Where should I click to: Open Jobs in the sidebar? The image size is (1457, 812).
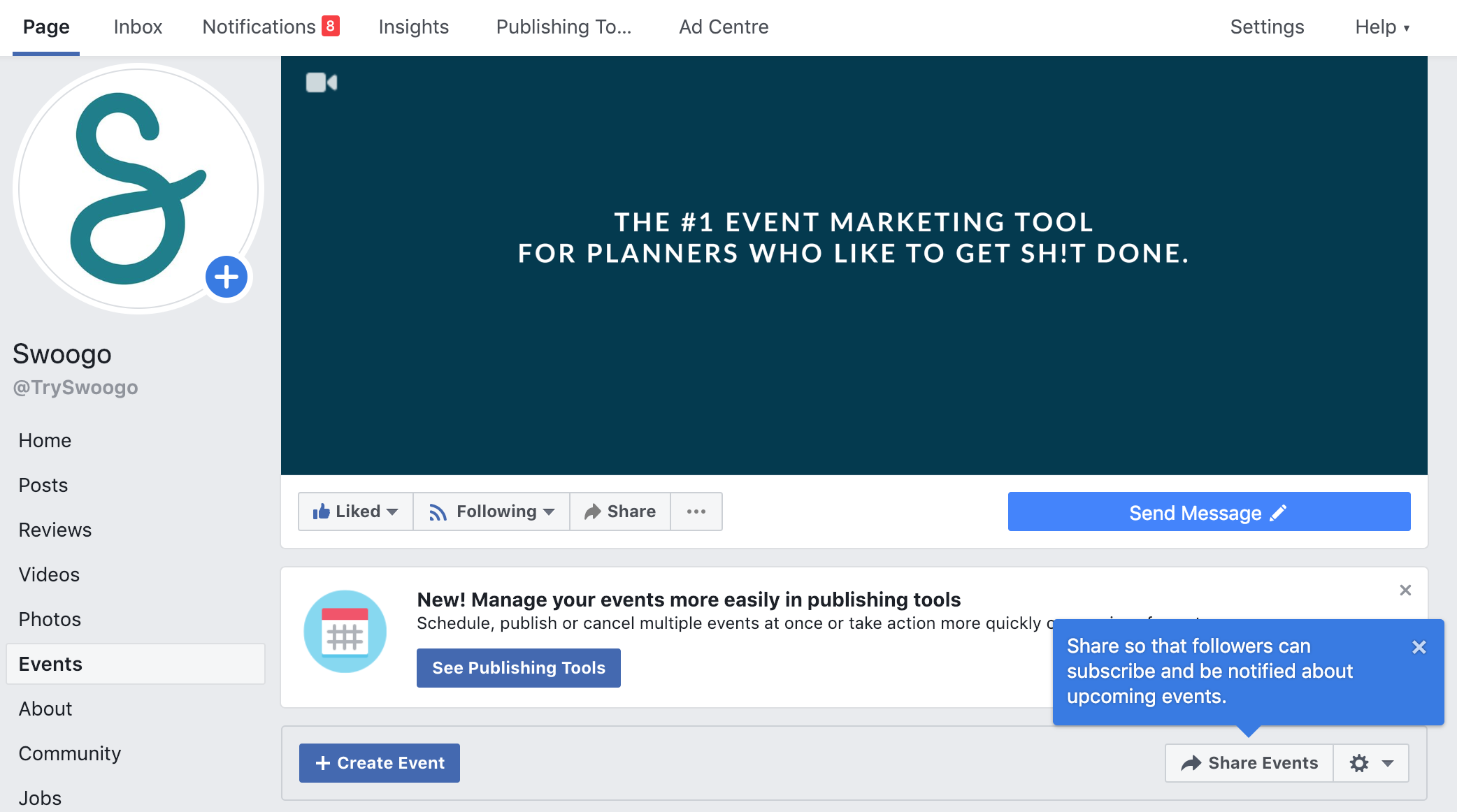tap(40, 798)
